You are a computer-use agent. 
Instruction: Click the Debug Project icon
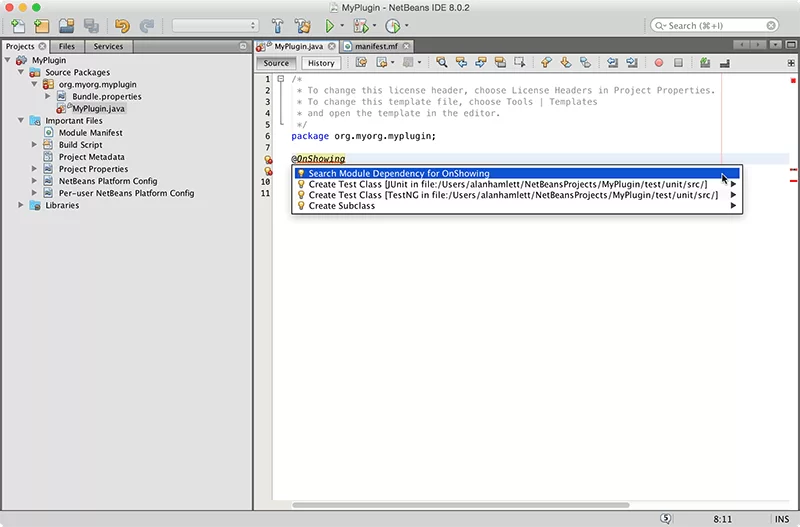(x=361, y=26)
